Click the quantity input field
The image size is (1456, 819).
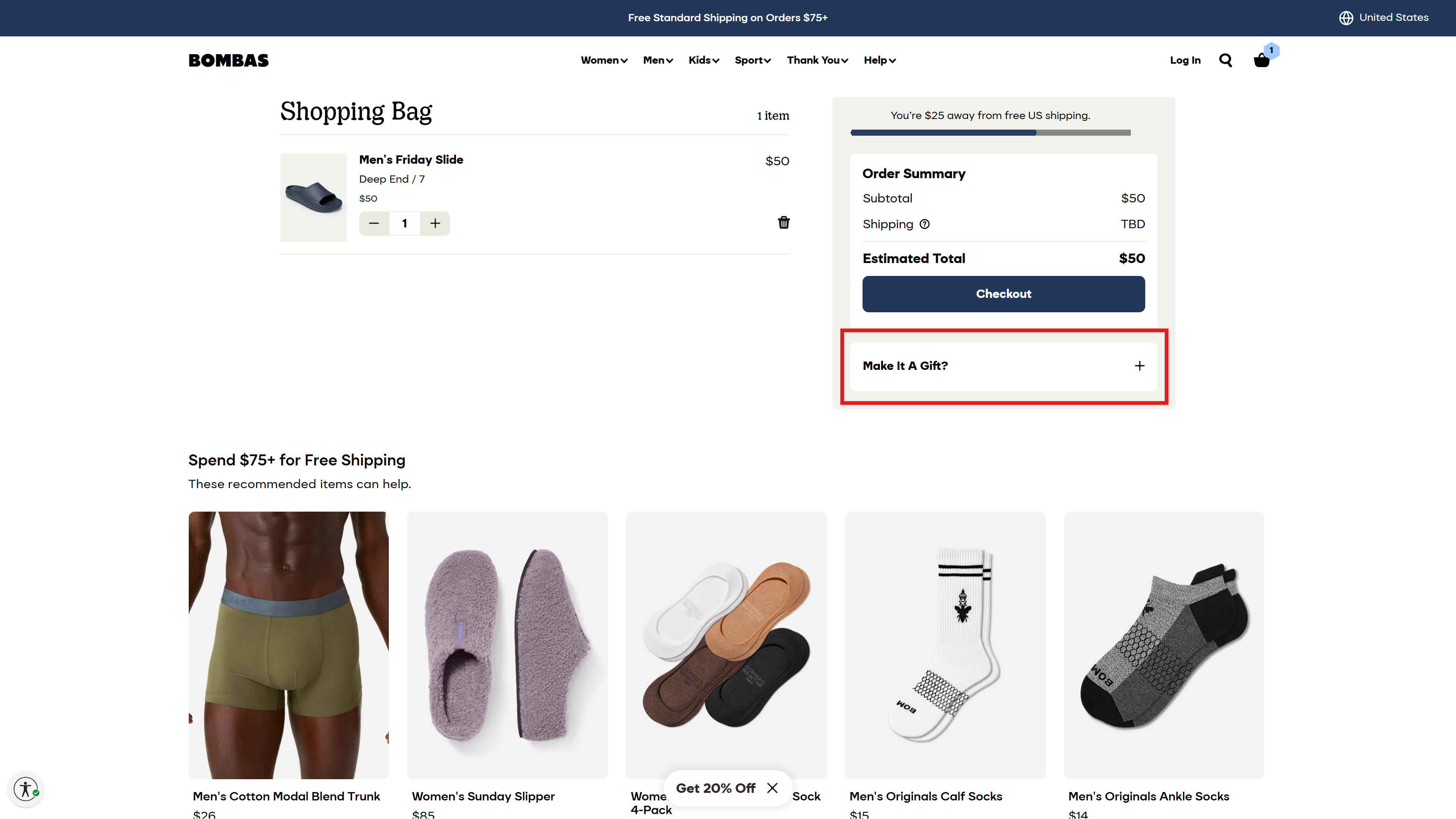point(404,223)
